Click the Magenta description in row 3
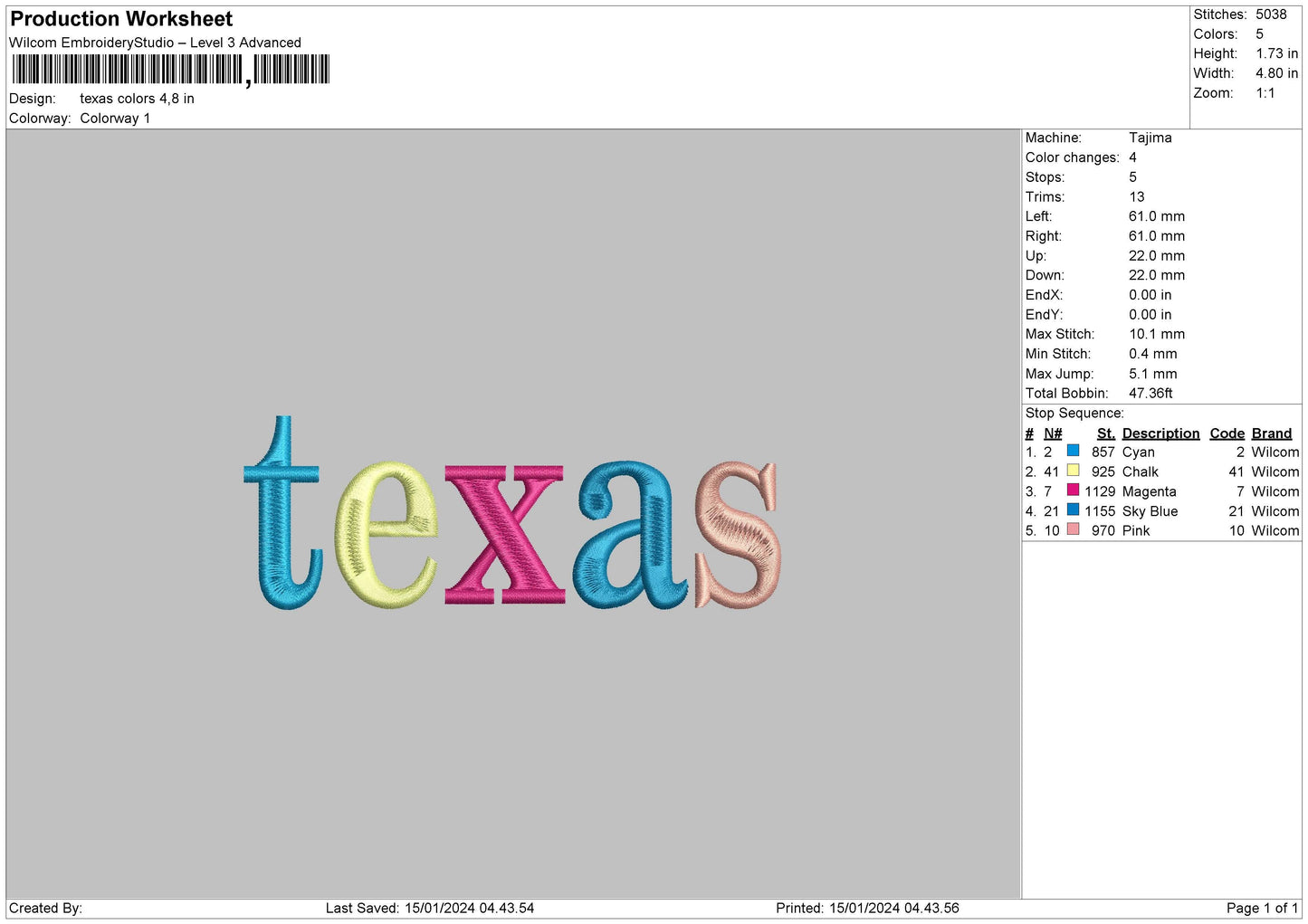The image size is (1308, 924). click(x=1150, y=492)
